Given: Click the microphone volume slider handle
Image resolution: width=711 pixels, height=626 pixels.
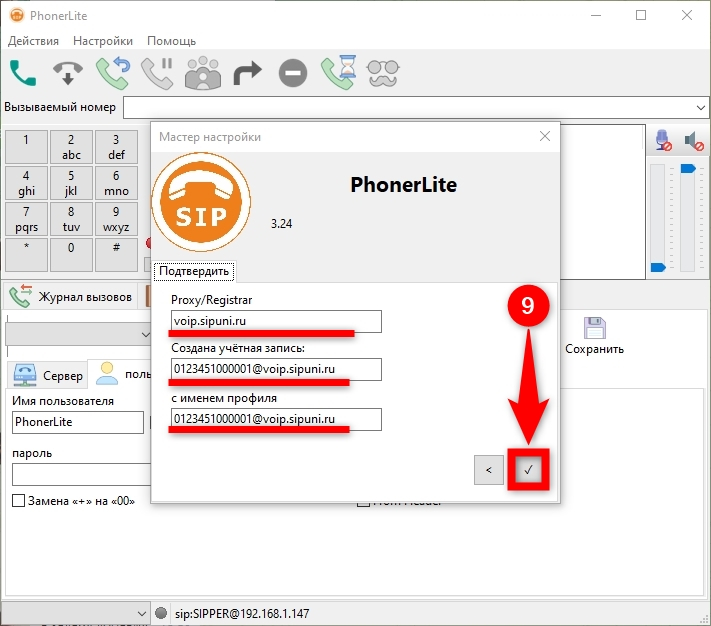Looking at the screenshot, I should click(x=658, y=267).
